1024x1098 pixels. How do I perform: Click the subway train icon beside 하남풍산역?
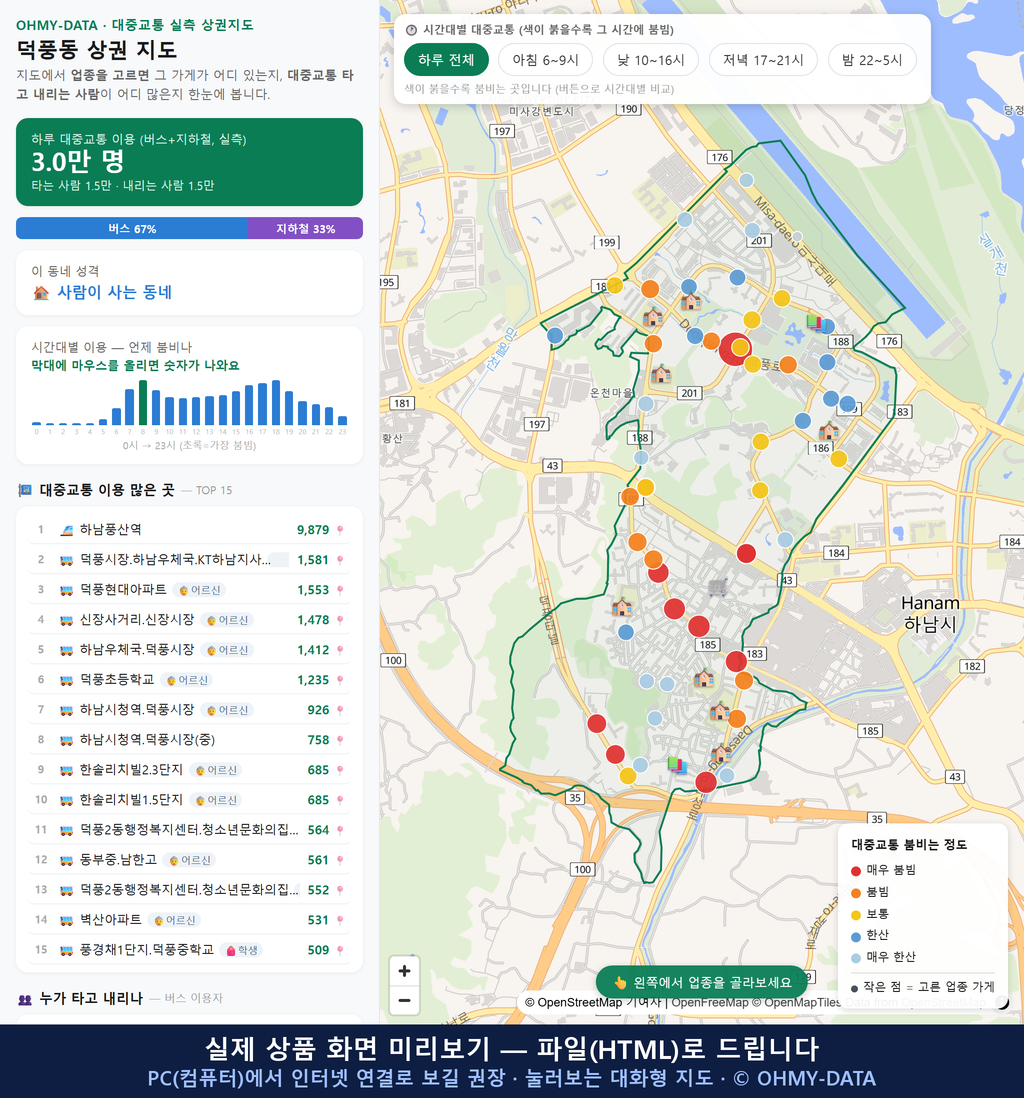[67, 530]
